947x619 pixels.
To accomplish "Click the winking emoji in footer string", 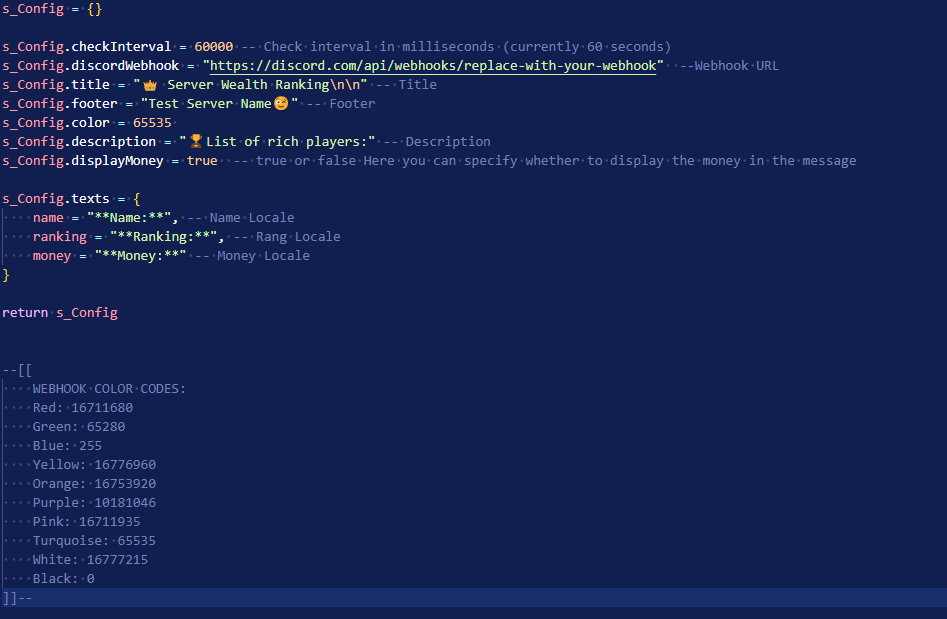I will click(x=281, y=103).
